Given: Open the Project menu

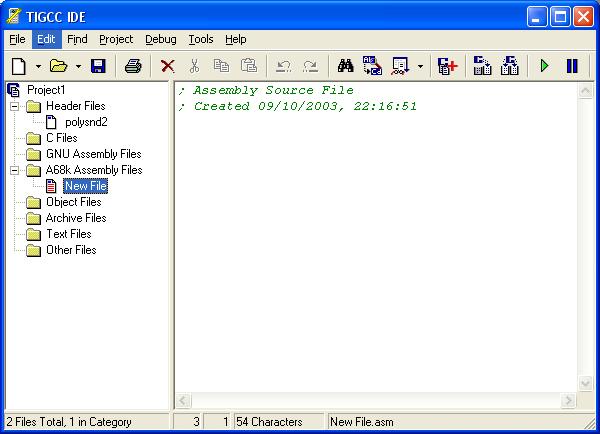Looking at the screenshot, I should (x=116, y=39).
